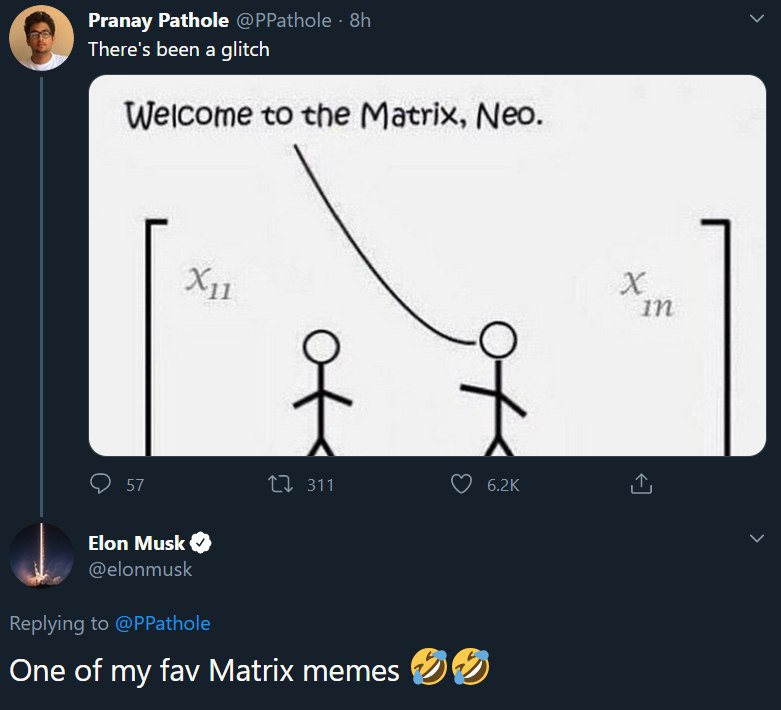Like the tweet with heart icon

point(461,484)
